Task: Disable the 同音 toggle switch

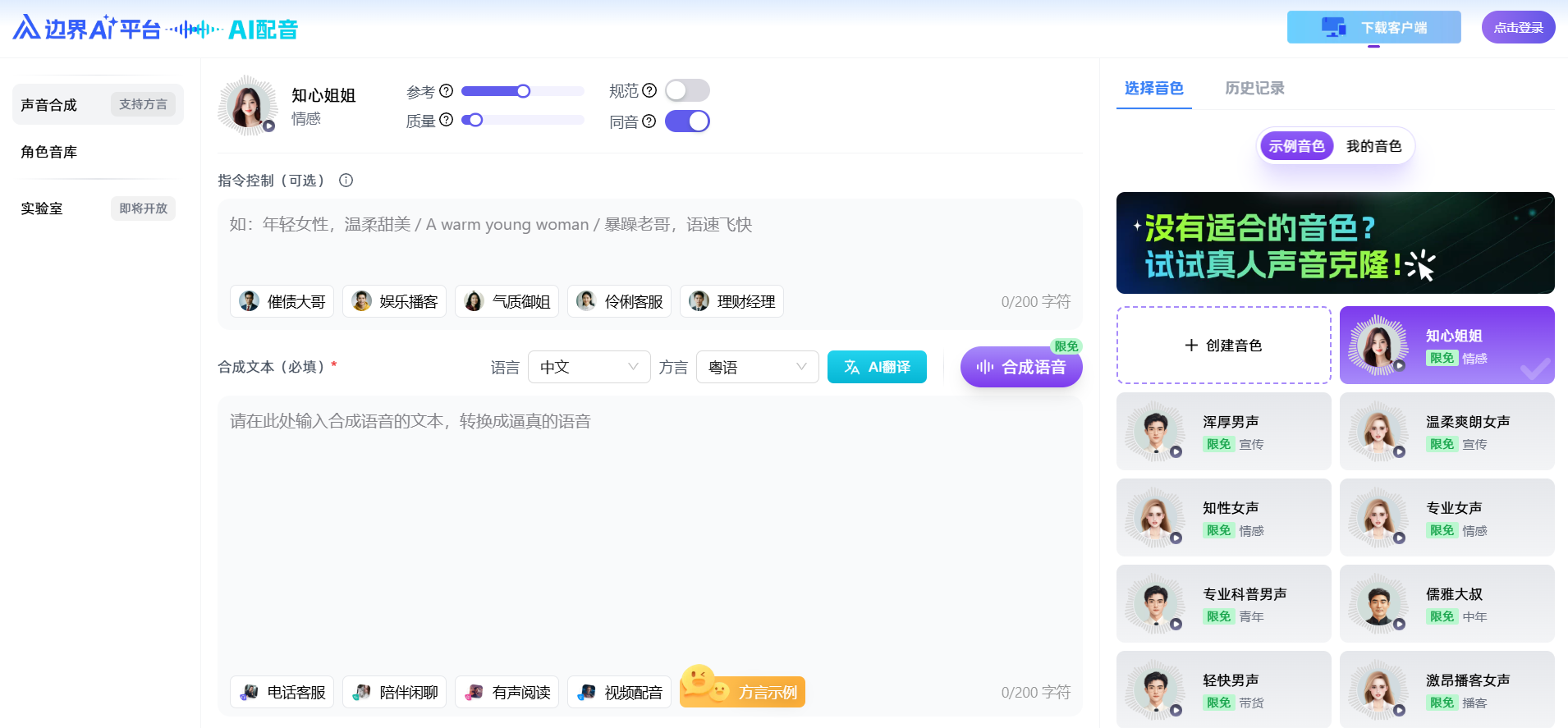Action: [x=687, y=121]
